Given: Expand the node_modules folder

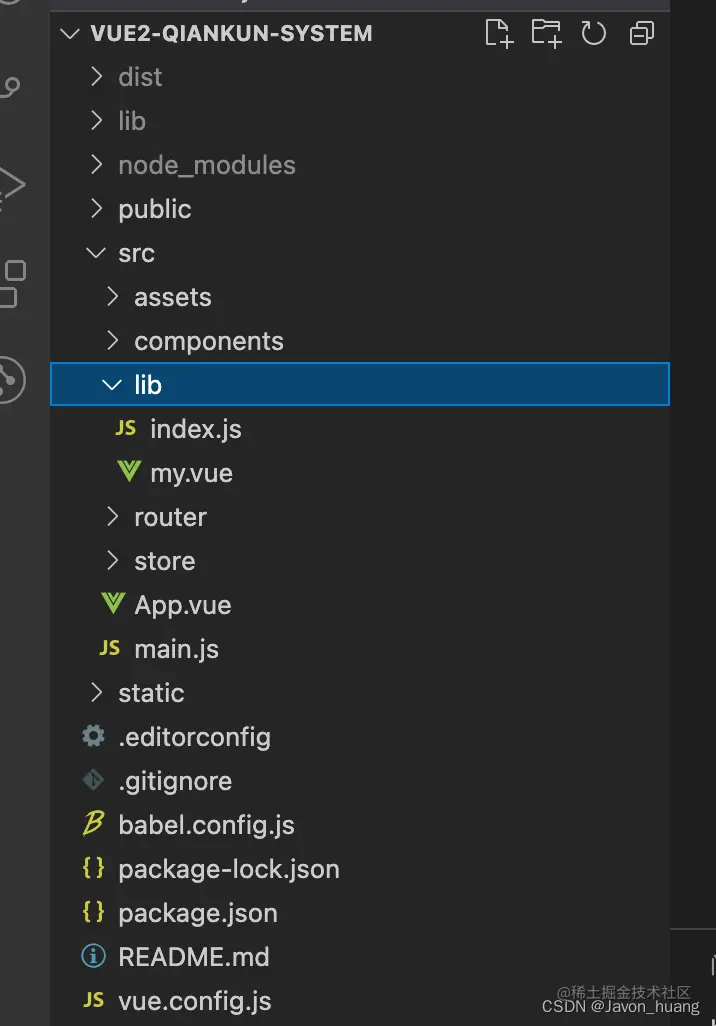Looking at the screenshot, I should [96, 165].
